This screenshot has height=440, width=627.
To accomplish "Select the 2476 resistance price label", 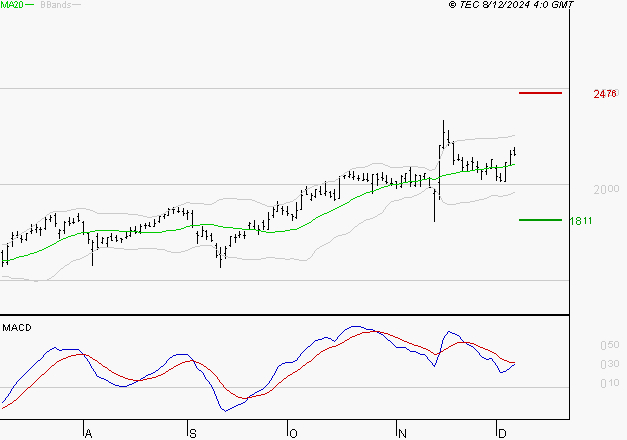I will coord(605,94).
